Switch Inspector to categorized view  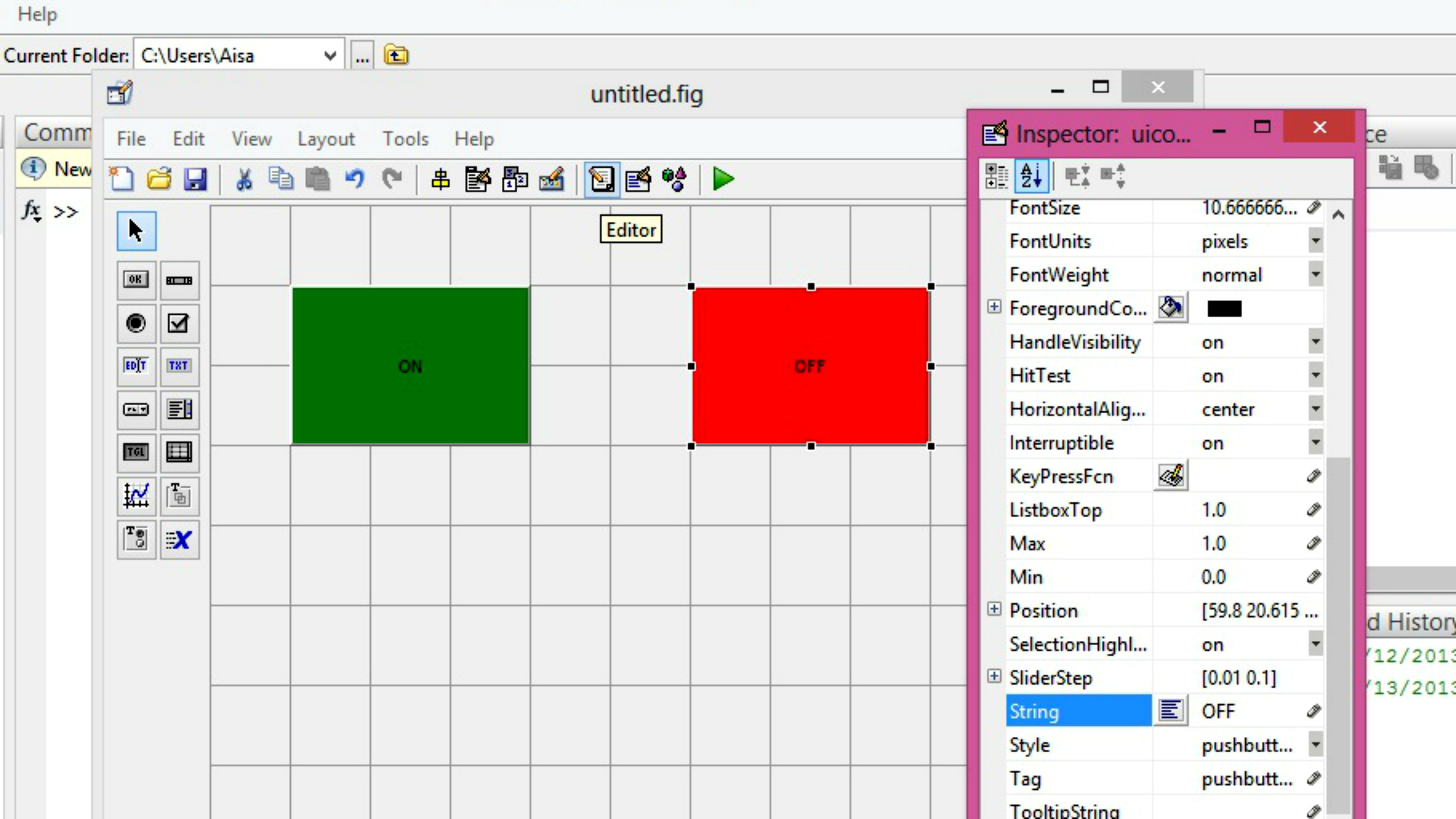997,176
